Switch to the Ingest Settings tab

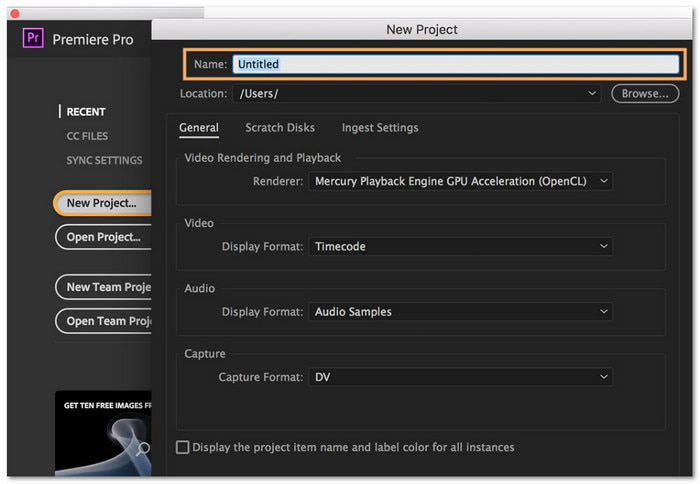pos(380,128)
